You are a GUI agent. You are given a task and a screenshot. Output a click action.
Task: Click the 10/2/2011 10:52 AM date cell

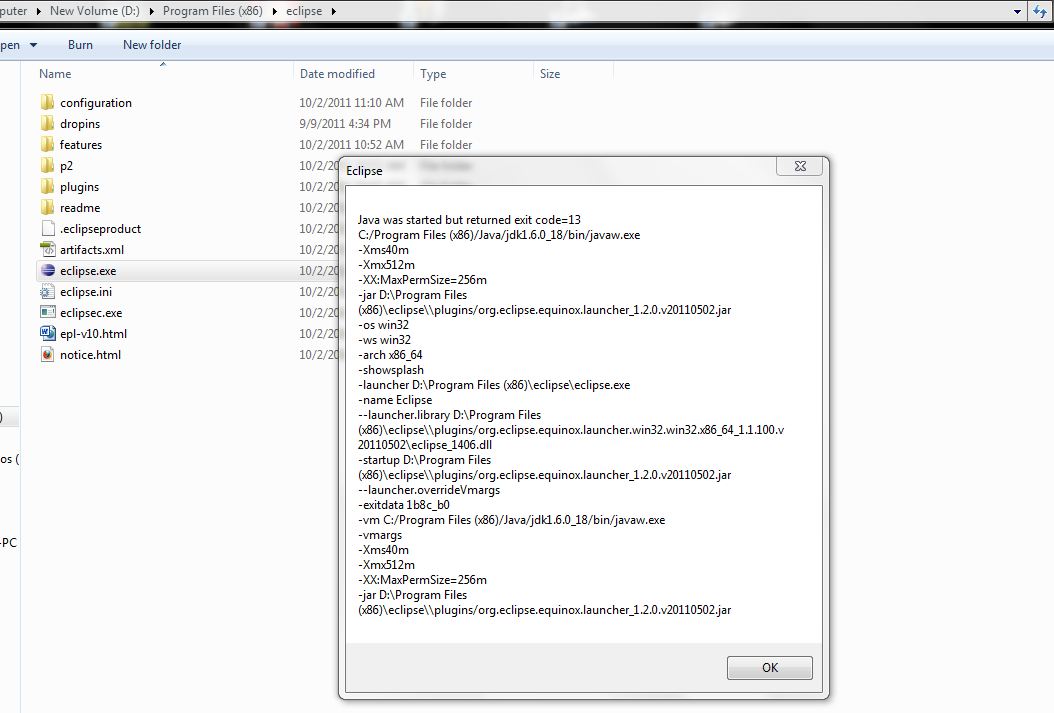pyautogui.click(x=352, y=144)
